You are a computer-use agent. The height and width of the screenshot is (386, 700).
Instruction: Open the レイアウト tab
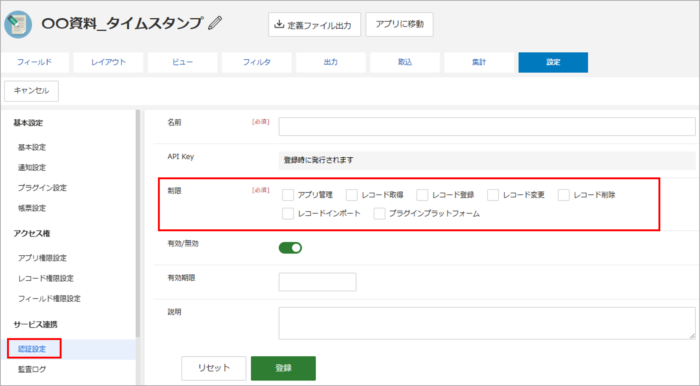point(108,62)
